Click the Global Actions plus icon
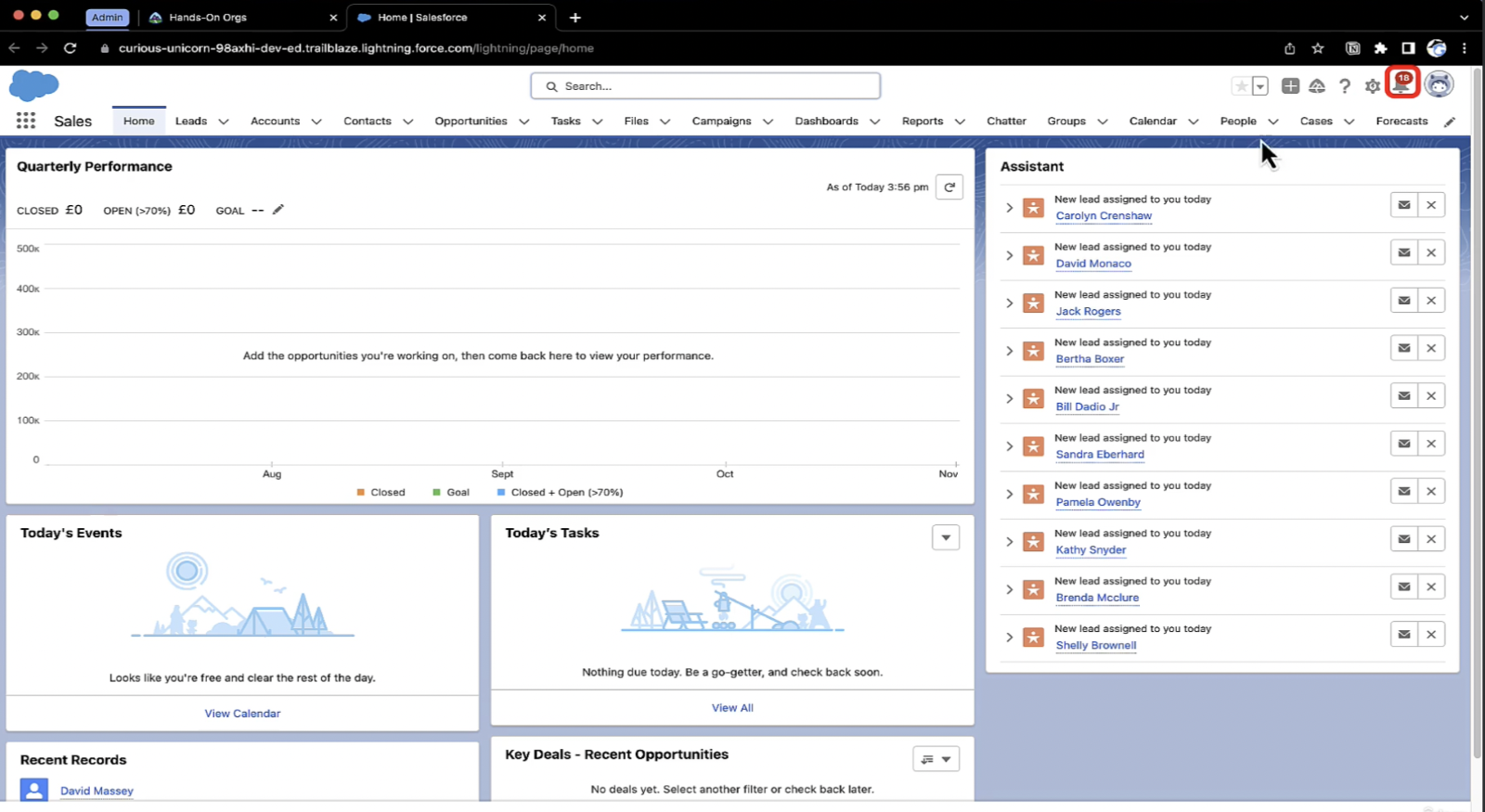This screenshot has height=812, width=1485. click(1290, 86)
